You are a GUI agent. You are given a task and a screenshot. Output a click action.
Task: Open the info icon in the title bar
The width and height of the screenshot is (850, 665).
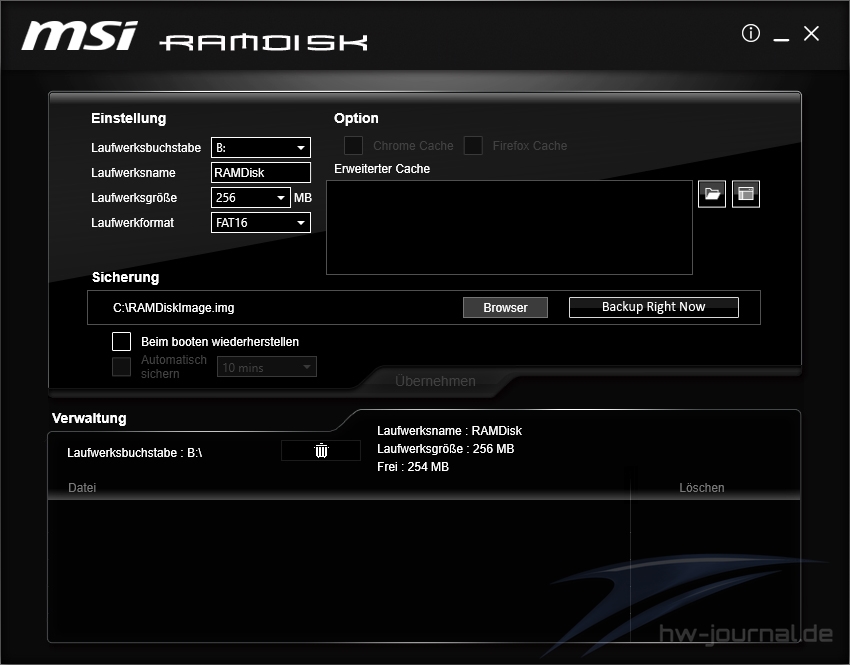tap(750, 33)
